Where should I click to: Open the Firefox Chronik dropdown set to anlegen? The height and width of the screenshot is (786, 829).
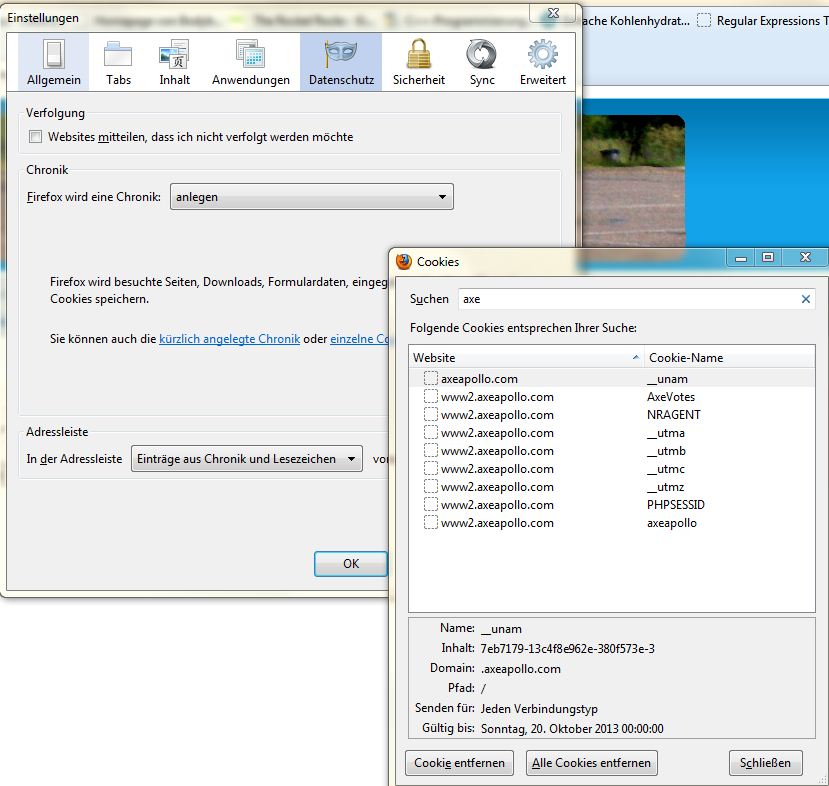pos(311,197)
